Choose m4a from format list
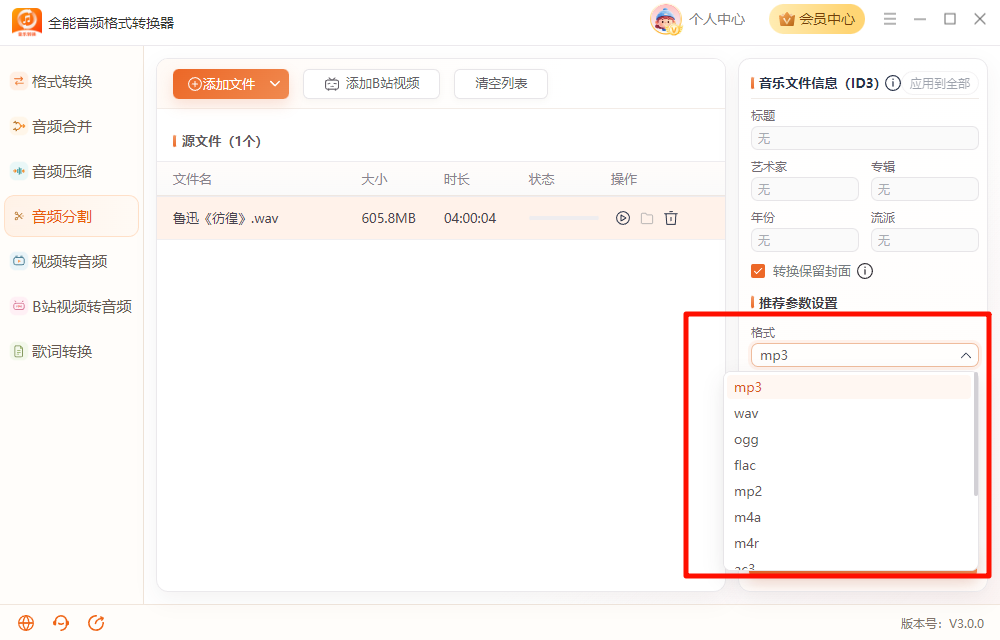The height and width of the screenshot is (640, 1000). [x=849, y=518]
